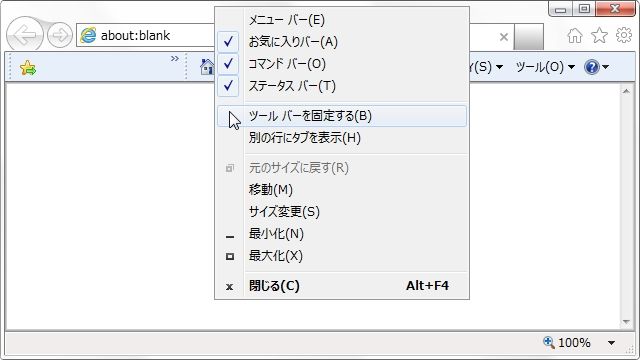Go back with the browser Back arrow

(24, 35)
